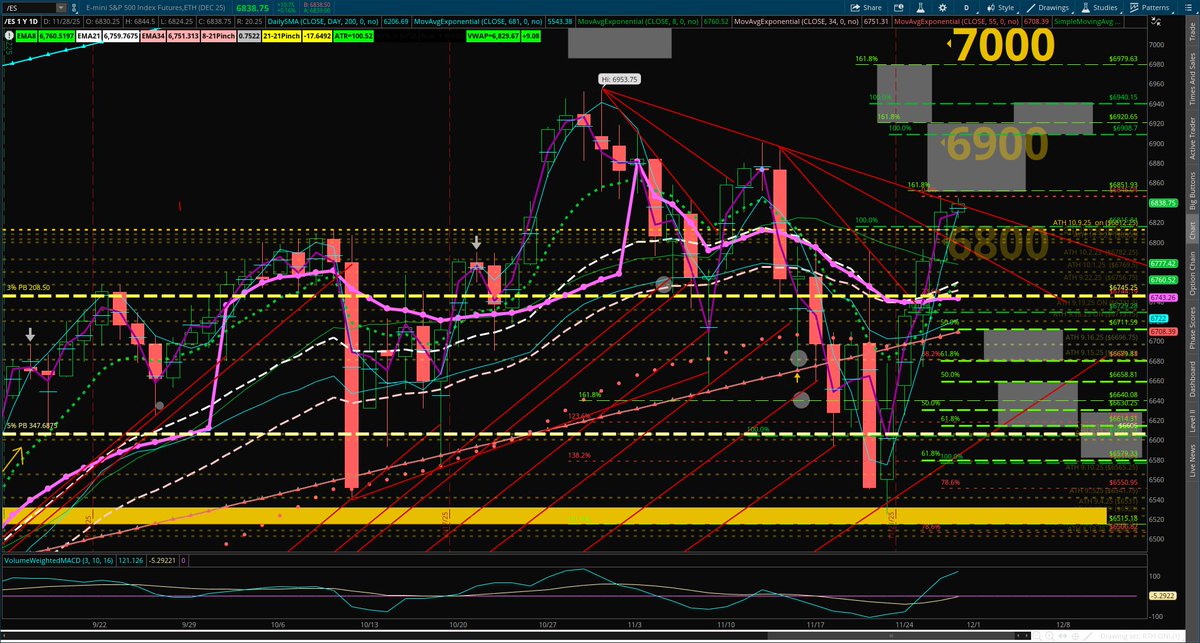Open the Style dropdown menu
Screen dimensions: 1200x643
[x=1001, y=7]
